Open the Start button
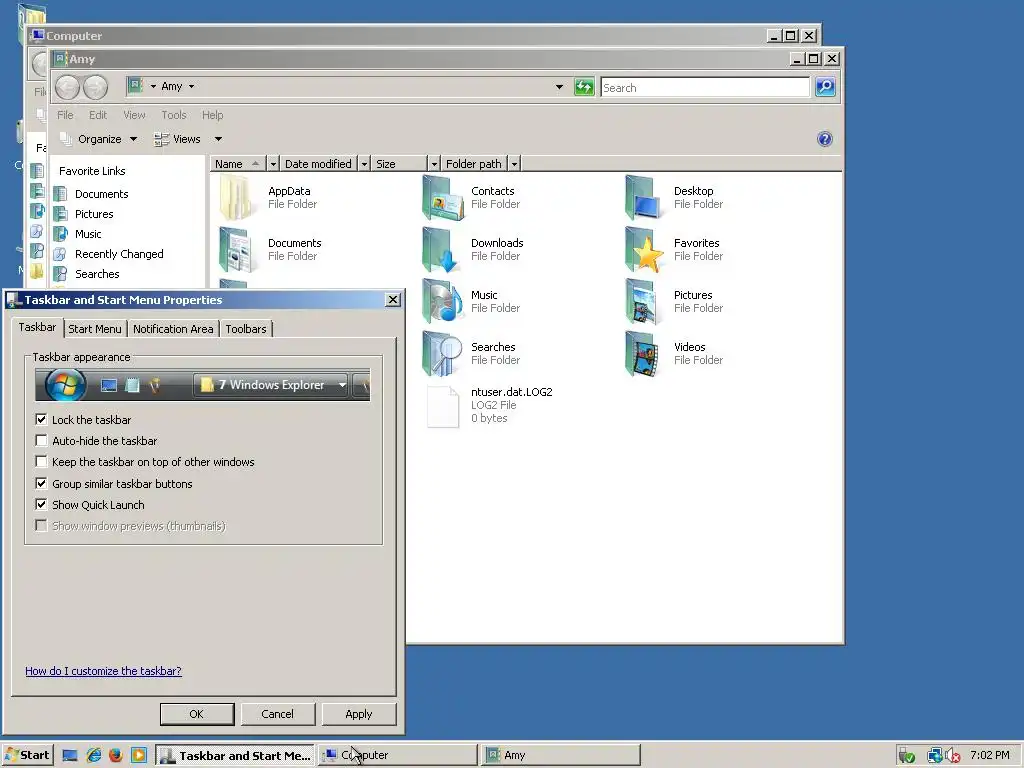The image size is (1024, 768). point(27,756)
